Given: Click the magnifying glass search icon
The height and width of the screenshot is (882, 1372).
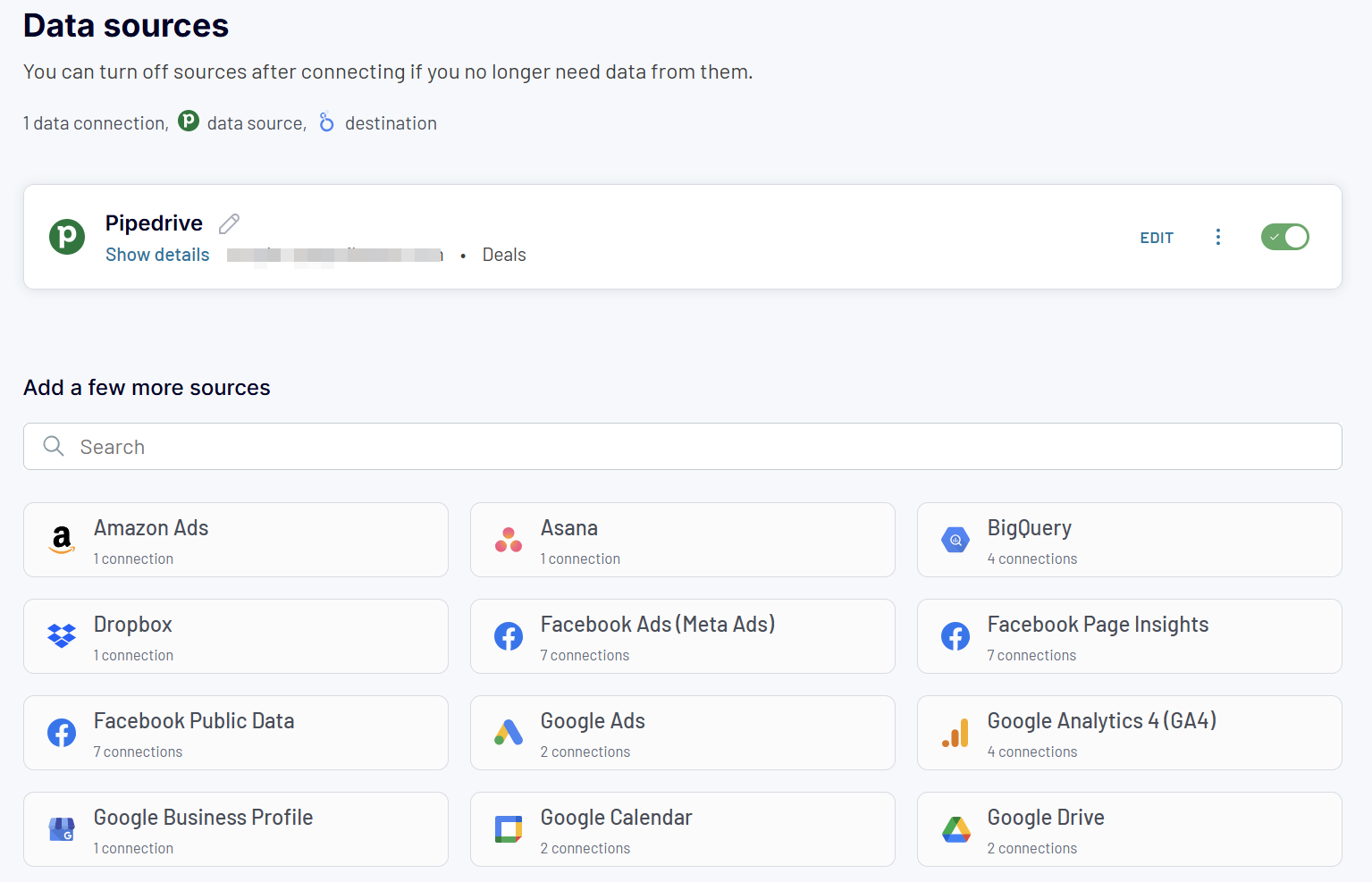Looking at the screenshot, I should (53, 446).
